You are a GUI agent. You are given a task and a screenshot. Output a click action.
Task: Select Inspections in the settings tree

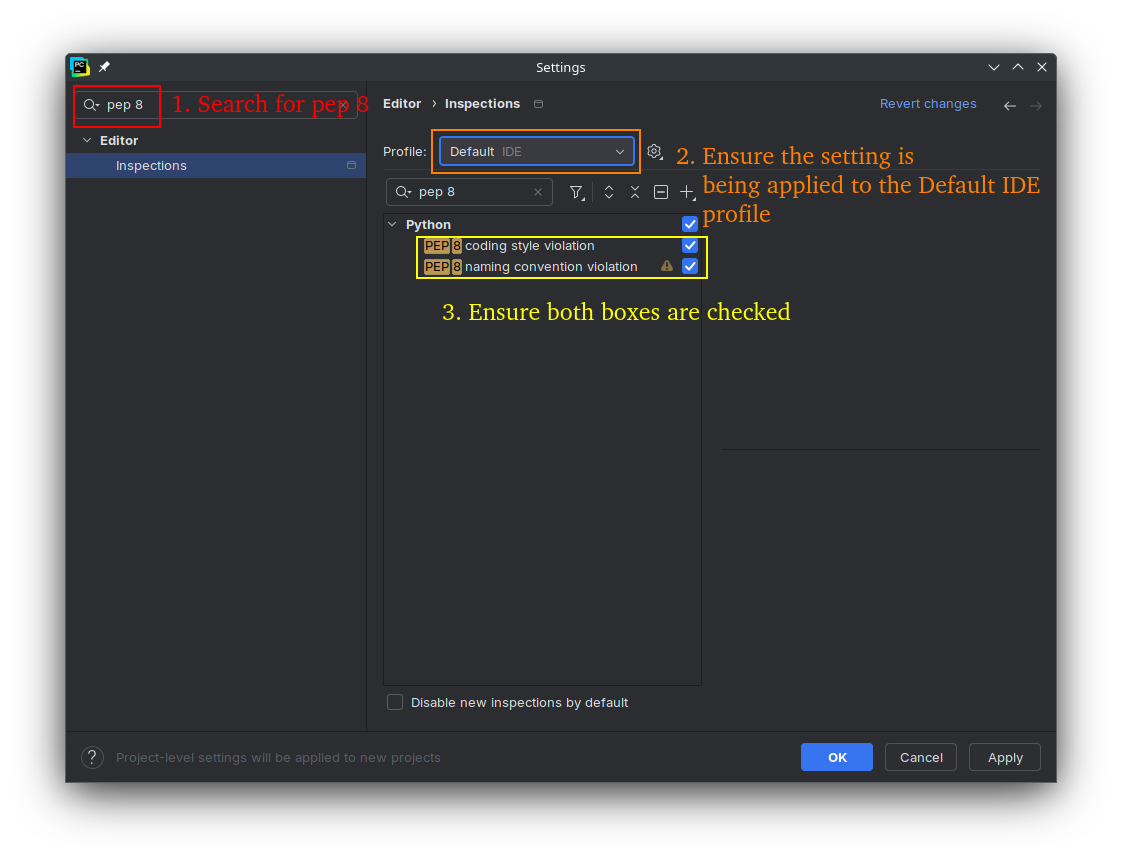151,166
